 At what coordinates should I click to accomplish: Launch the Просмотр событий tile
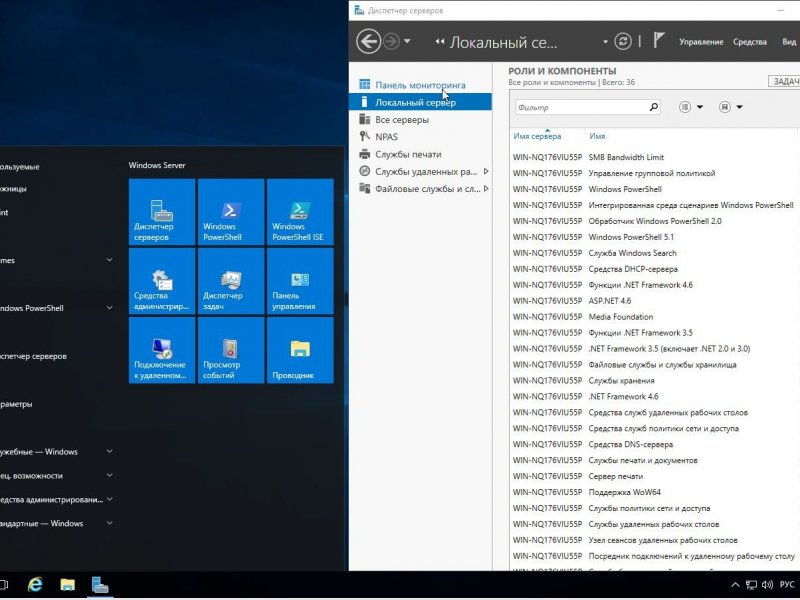coord(231,350)
